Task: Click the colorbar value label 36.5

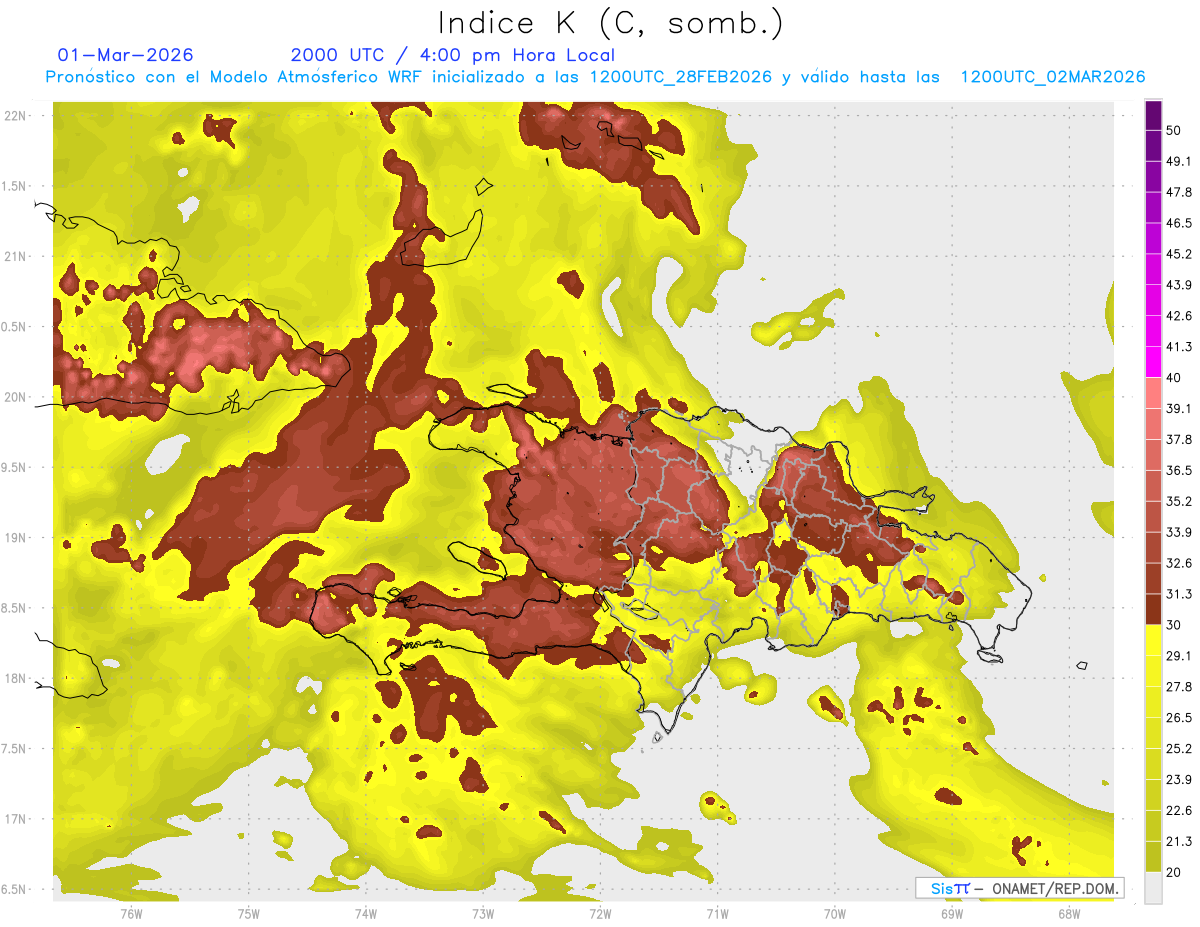Action: 1178,470
